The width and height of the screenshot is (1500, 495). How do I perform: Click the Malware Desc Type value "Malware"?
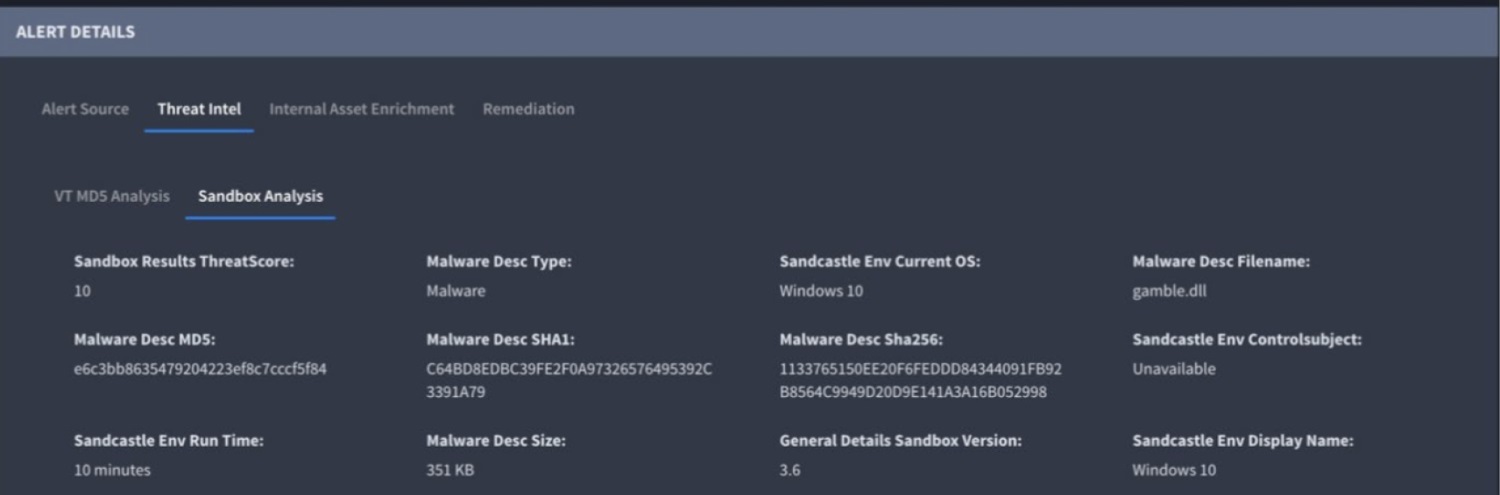tap(455, 291)
